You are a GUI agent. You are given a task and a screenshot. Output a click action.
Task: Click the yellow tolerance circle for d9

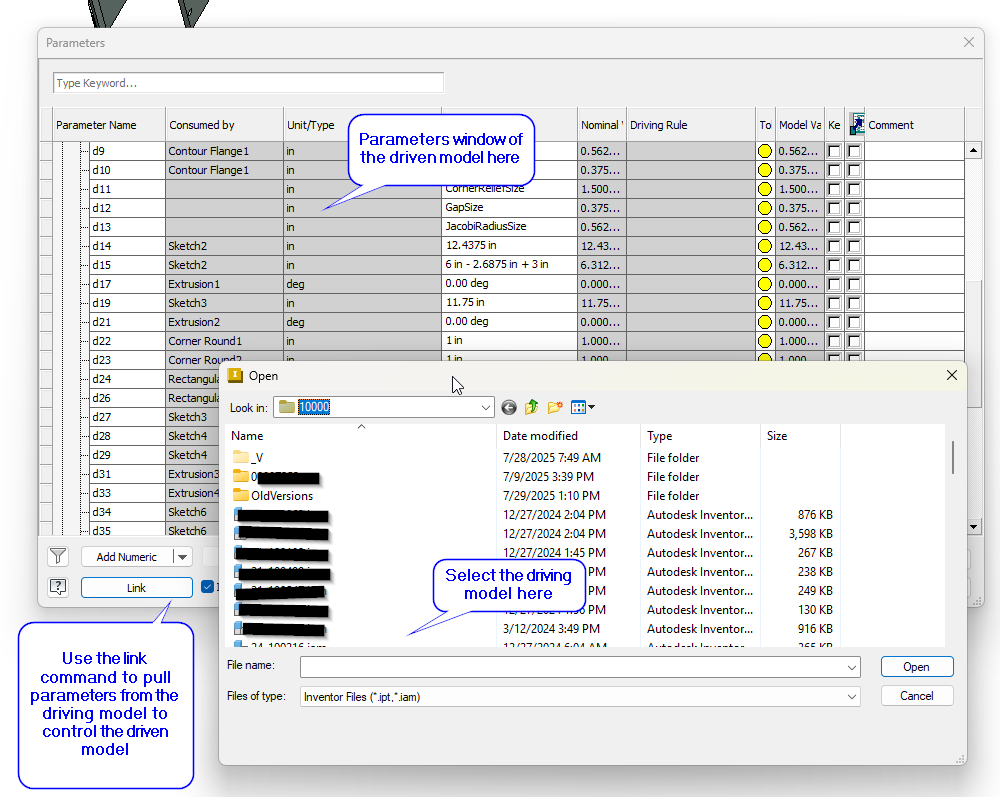[x=765, y=151]
